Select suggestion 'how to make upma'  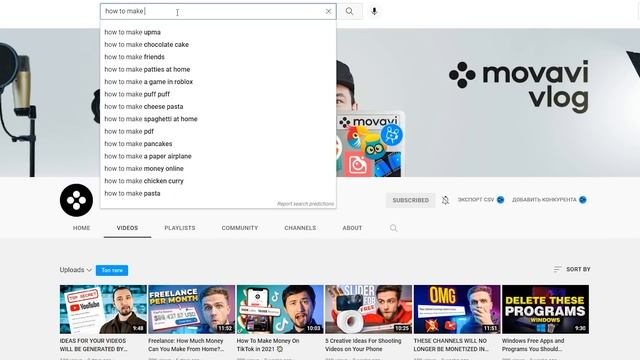click(x=218, y=32)
